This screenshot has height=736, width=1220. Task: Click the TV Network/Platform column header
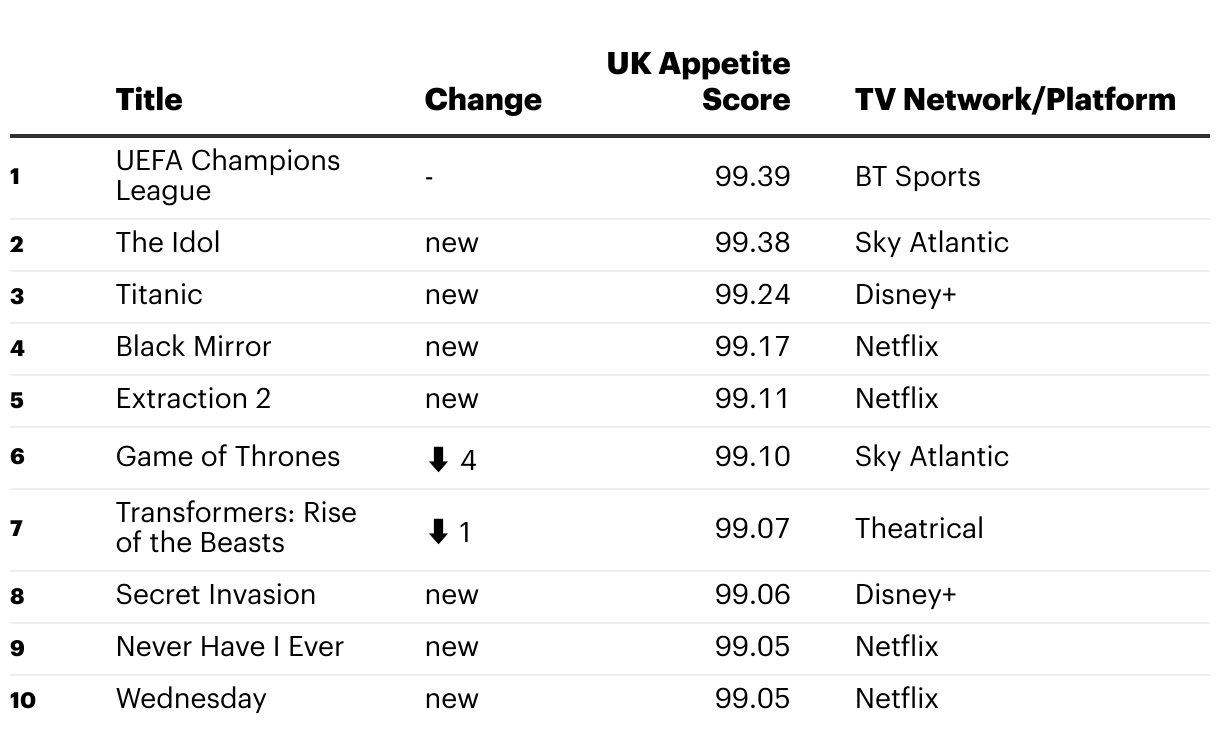[x=1015, y=99]
